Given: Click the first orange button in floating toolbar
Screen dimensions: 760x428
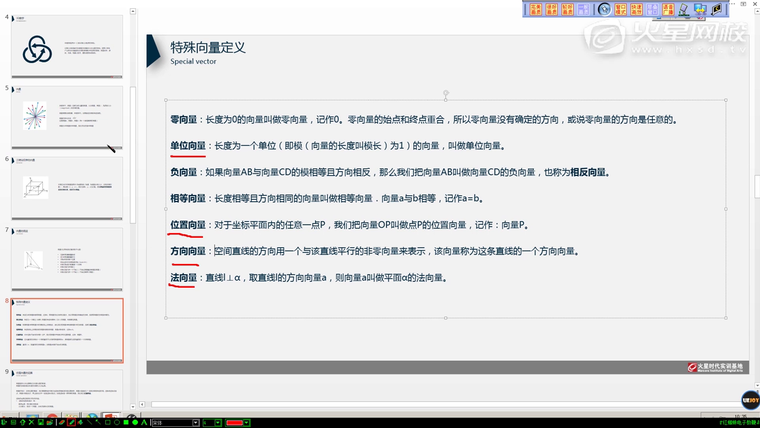Looking at the screenshot, I should (x=535, y=9).
